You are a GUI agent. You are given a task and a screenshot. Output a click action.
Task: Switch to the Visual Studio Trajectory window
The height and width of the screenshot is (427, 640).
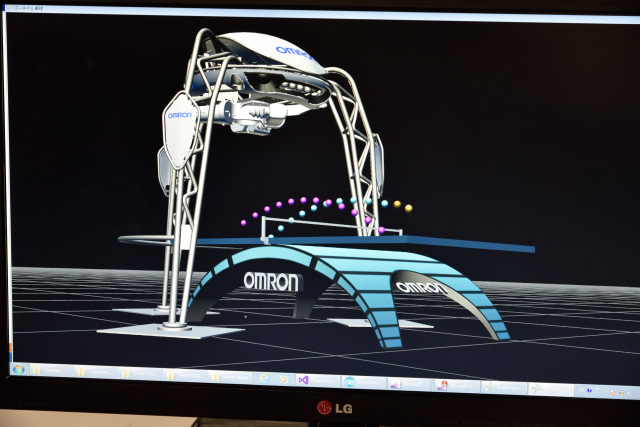(317, 381)
